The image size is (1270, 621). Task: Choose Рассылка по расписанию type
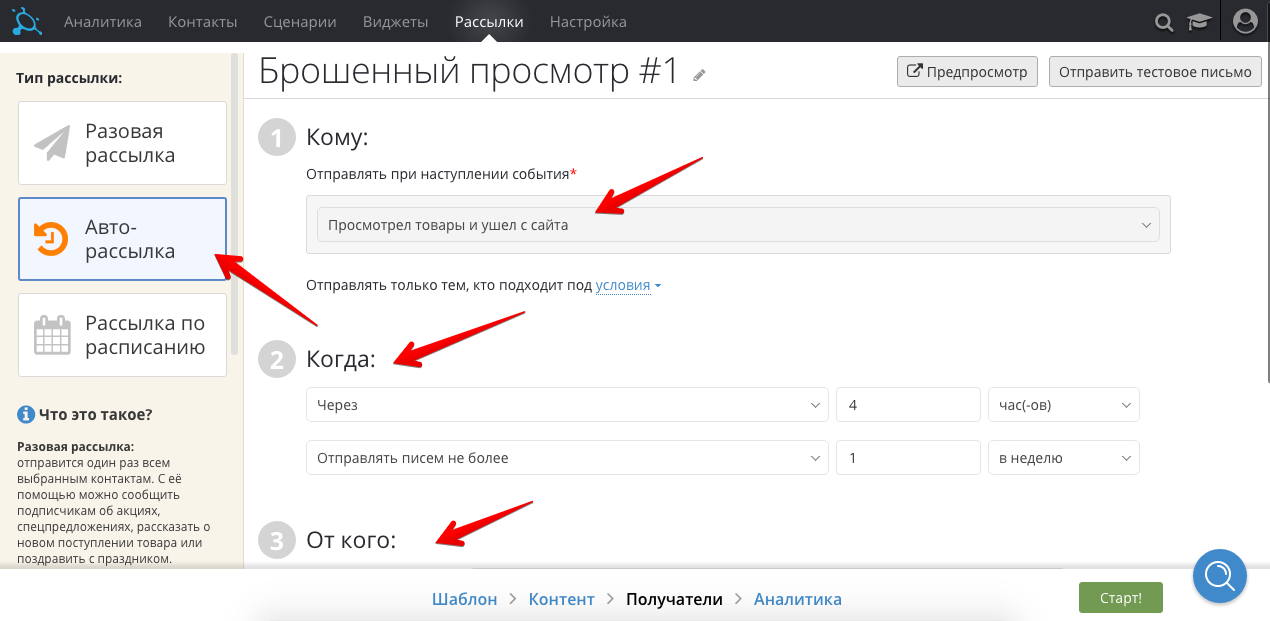[x=123, y=335]
